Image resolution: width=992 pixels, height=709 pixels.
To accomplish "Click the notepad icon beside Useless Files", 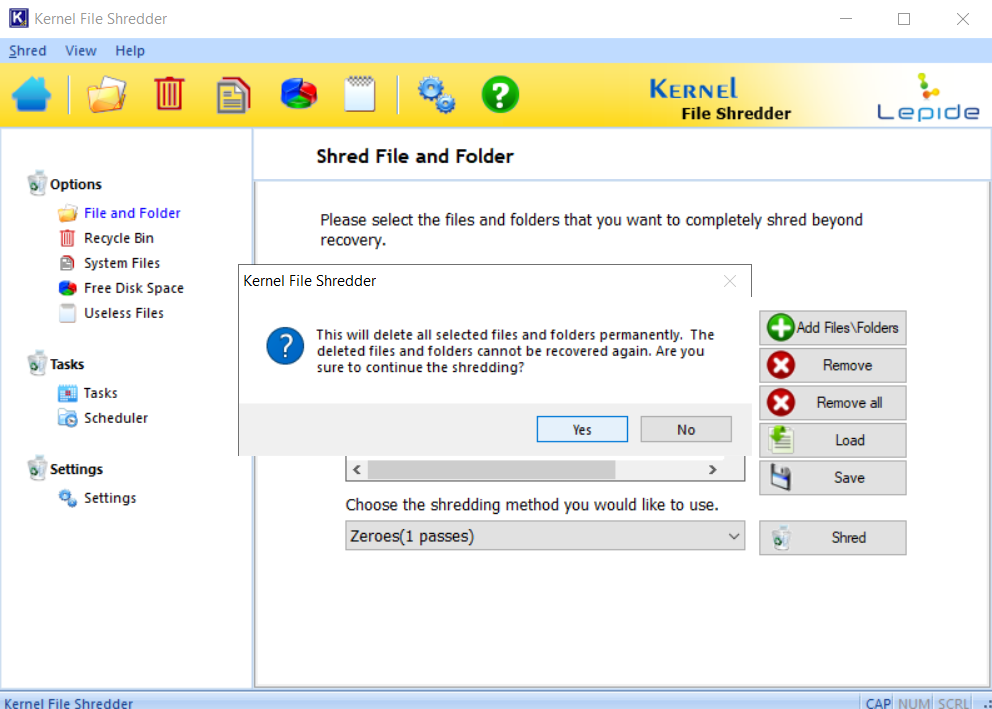I will (x=67, y=313).
